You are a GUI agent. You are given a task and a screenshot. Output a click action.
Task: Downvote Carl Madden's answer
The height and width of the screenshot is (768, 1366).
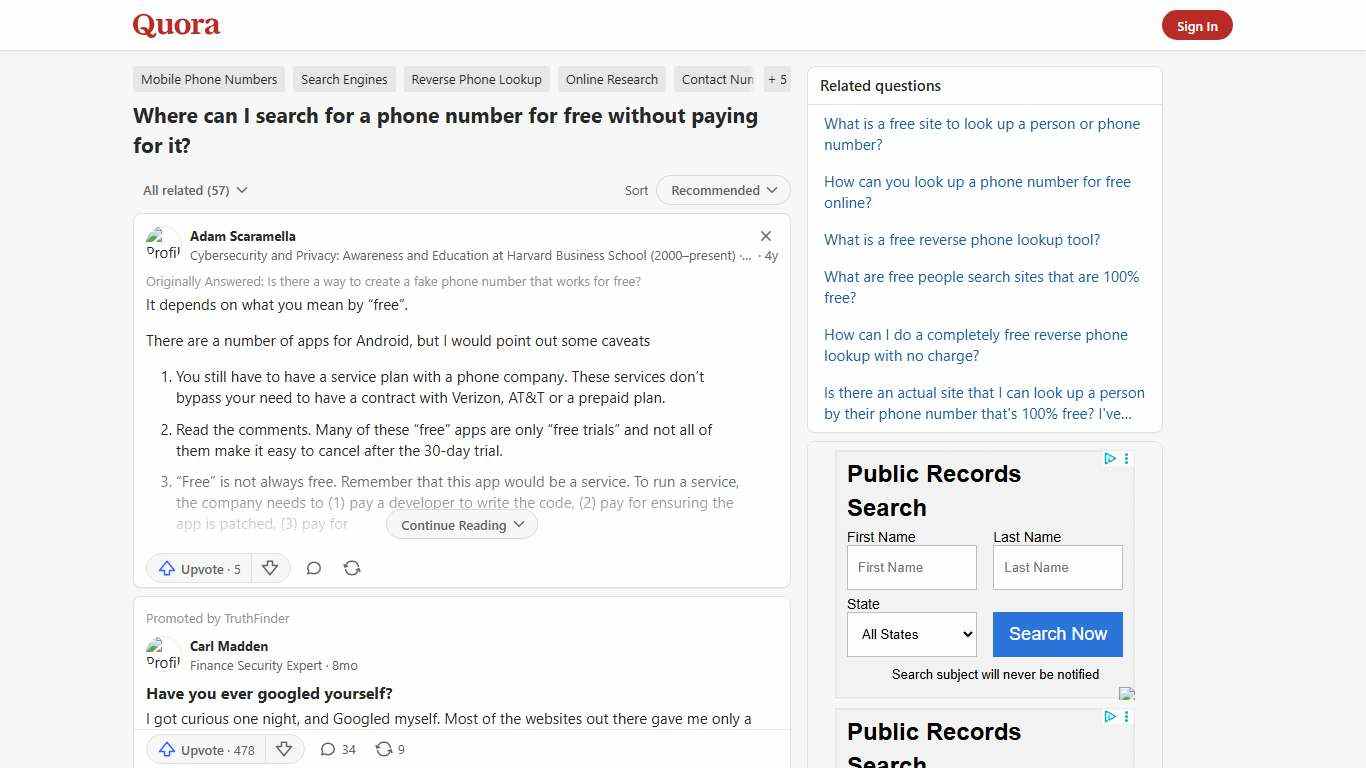tap(284, 749)
